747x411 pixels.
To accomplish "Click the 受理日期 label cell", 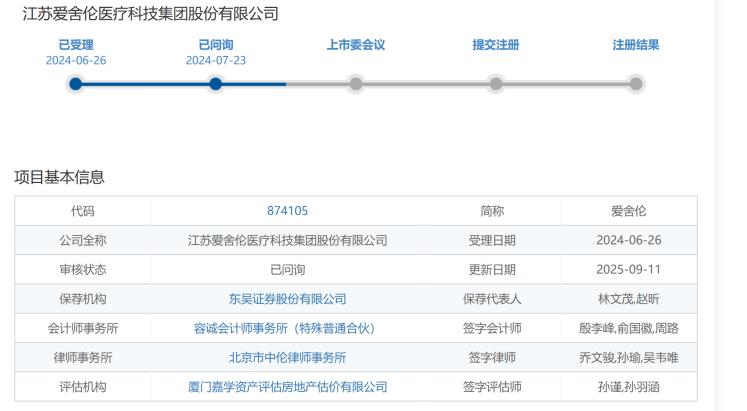I will click(x=492, y=240).
